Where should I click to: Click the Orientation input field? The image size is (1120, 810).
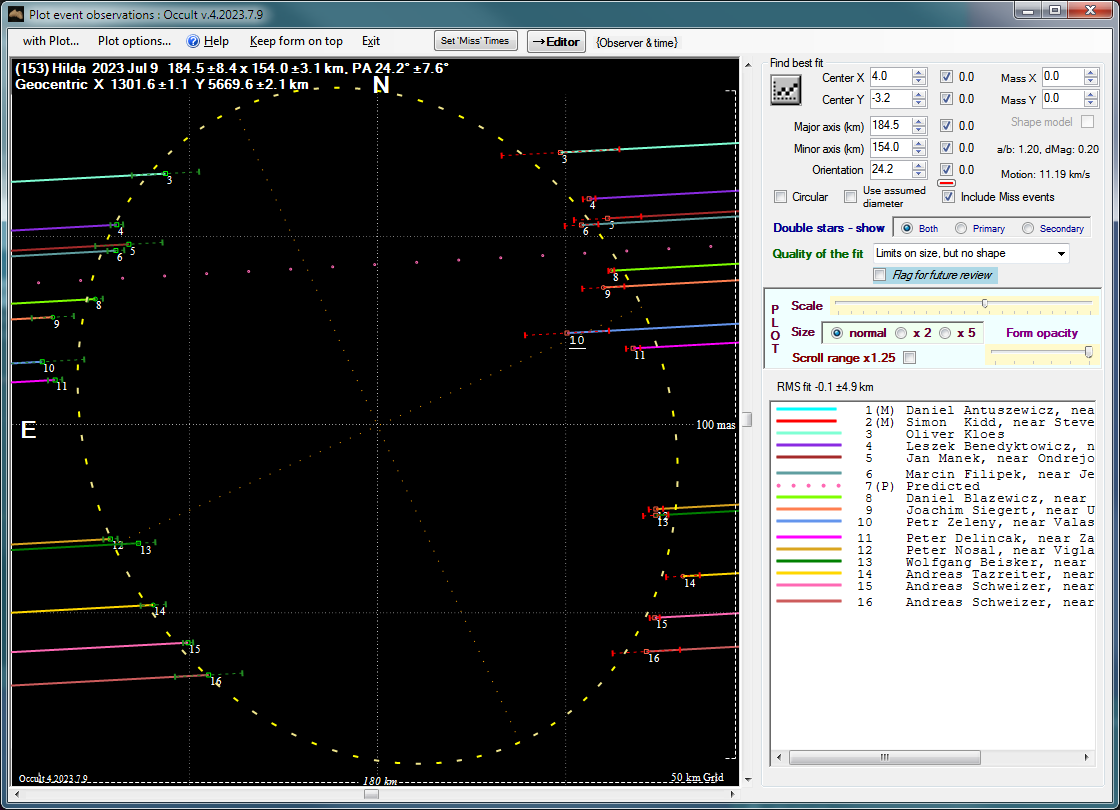click(x=890, y=169)
